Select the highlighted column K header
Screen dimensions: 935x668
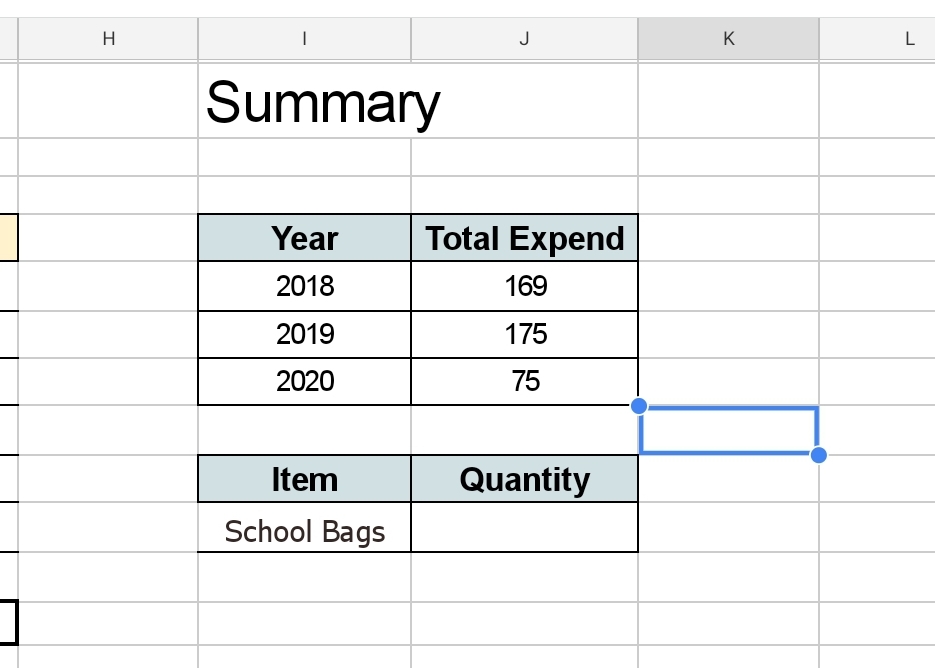(728, 39)
